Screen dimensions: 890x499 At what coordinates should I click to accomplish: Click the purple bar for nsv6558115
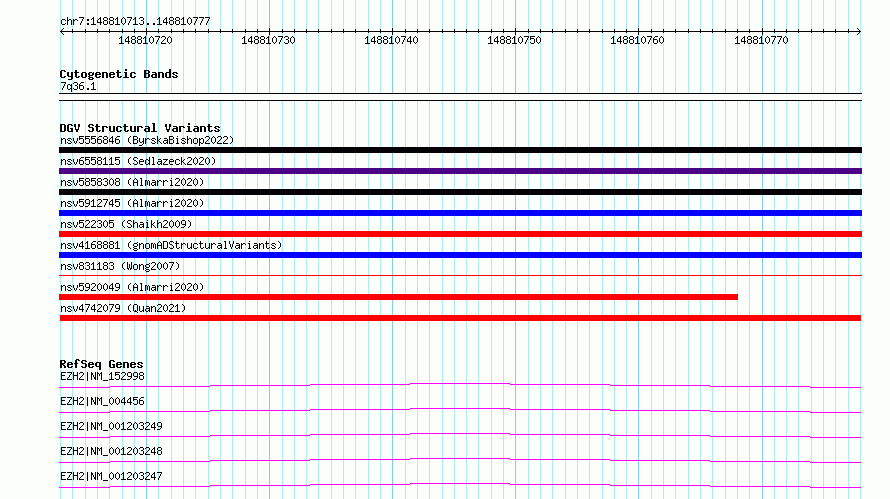[x=460, y=171]
